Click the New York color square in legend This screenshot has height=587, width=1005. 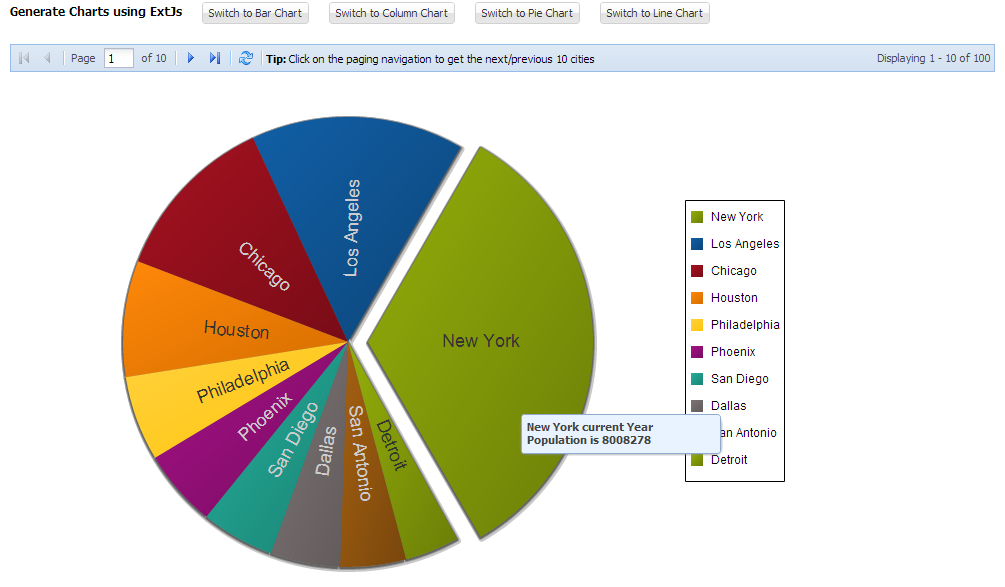[x=696, y=216]
